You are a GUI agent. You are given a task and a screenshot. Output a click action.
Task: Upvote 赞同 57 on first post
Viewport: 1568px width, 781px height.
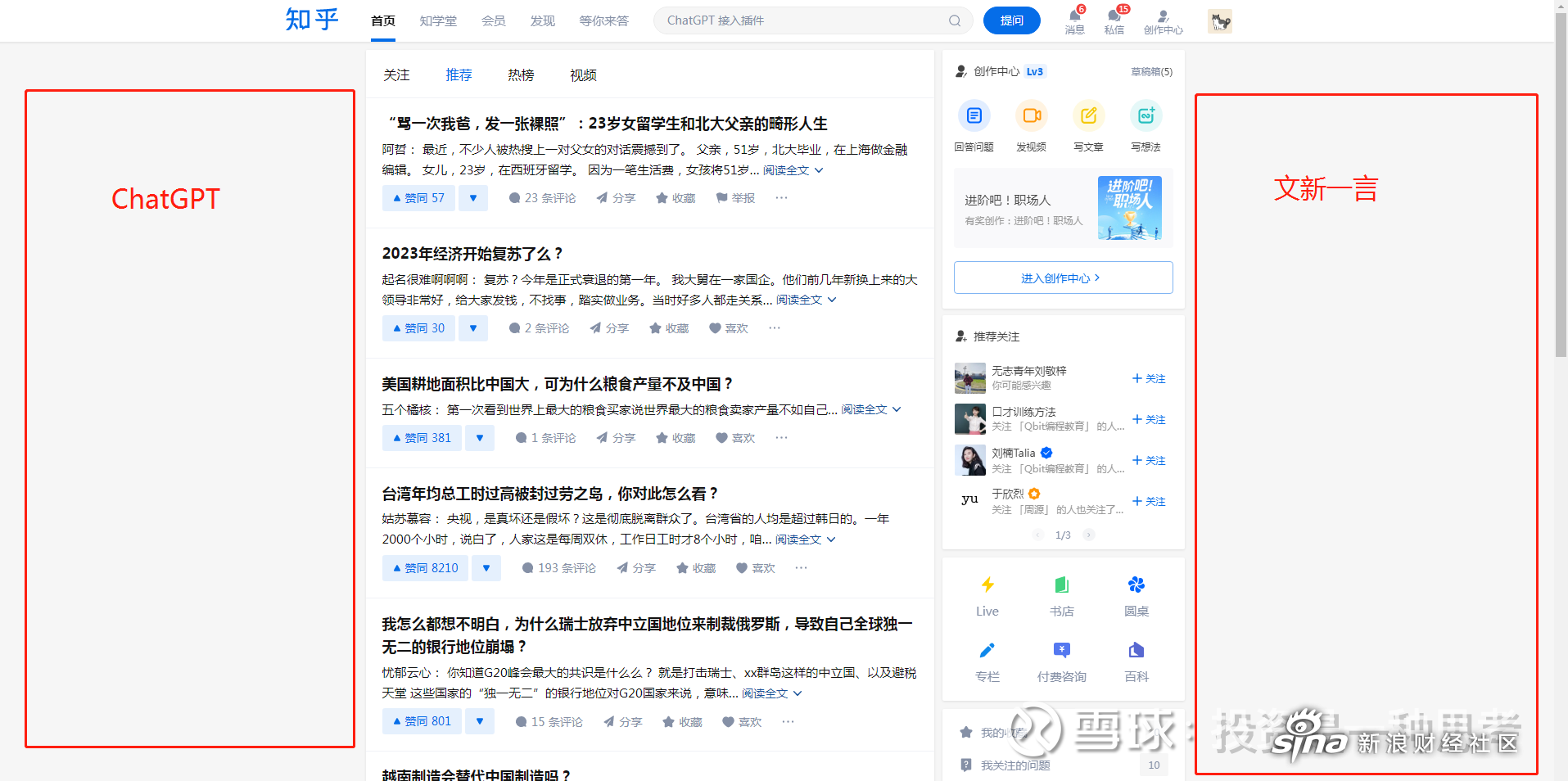418,198
